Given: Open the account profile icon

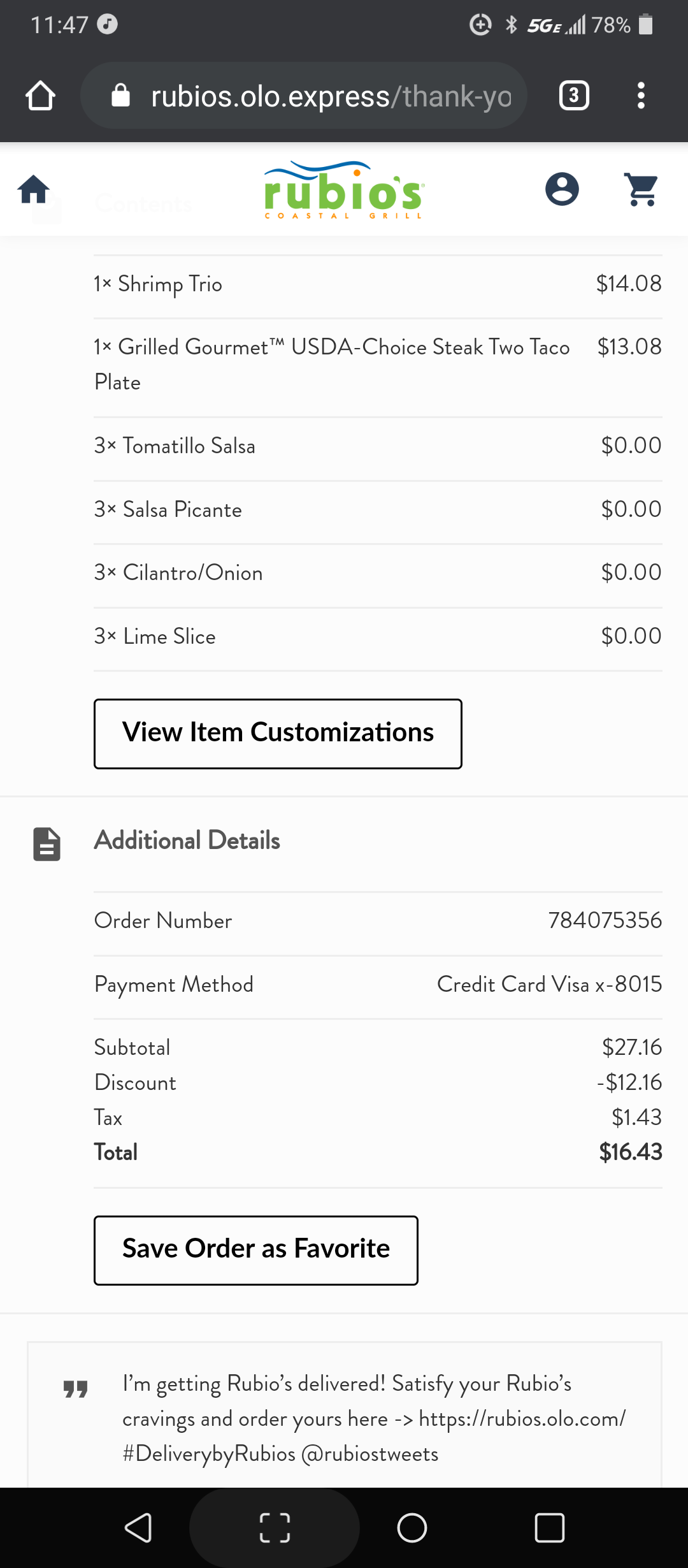Looking at the screenshot, I should (x=562, y=189).
